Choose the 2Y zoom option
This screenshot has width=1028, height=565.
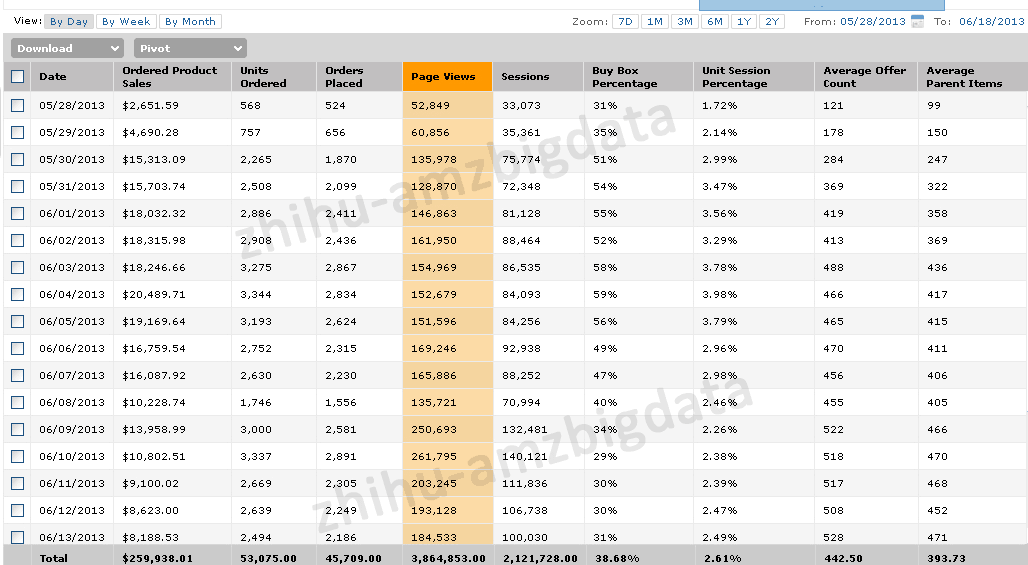(772, 22)
